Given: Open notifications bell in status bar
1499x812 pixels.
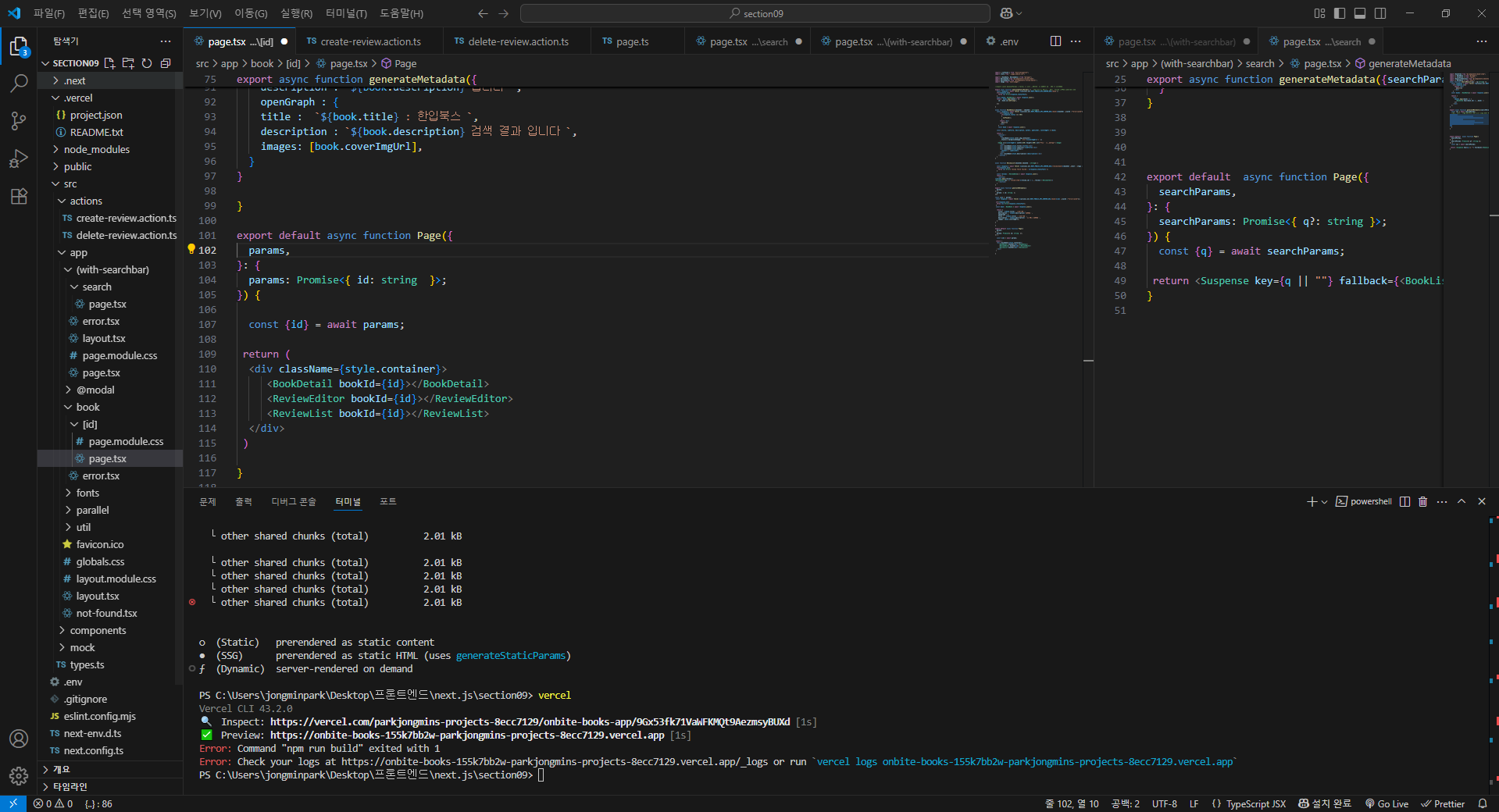Looking at the screenshot, I should (x=1483, y=803).
